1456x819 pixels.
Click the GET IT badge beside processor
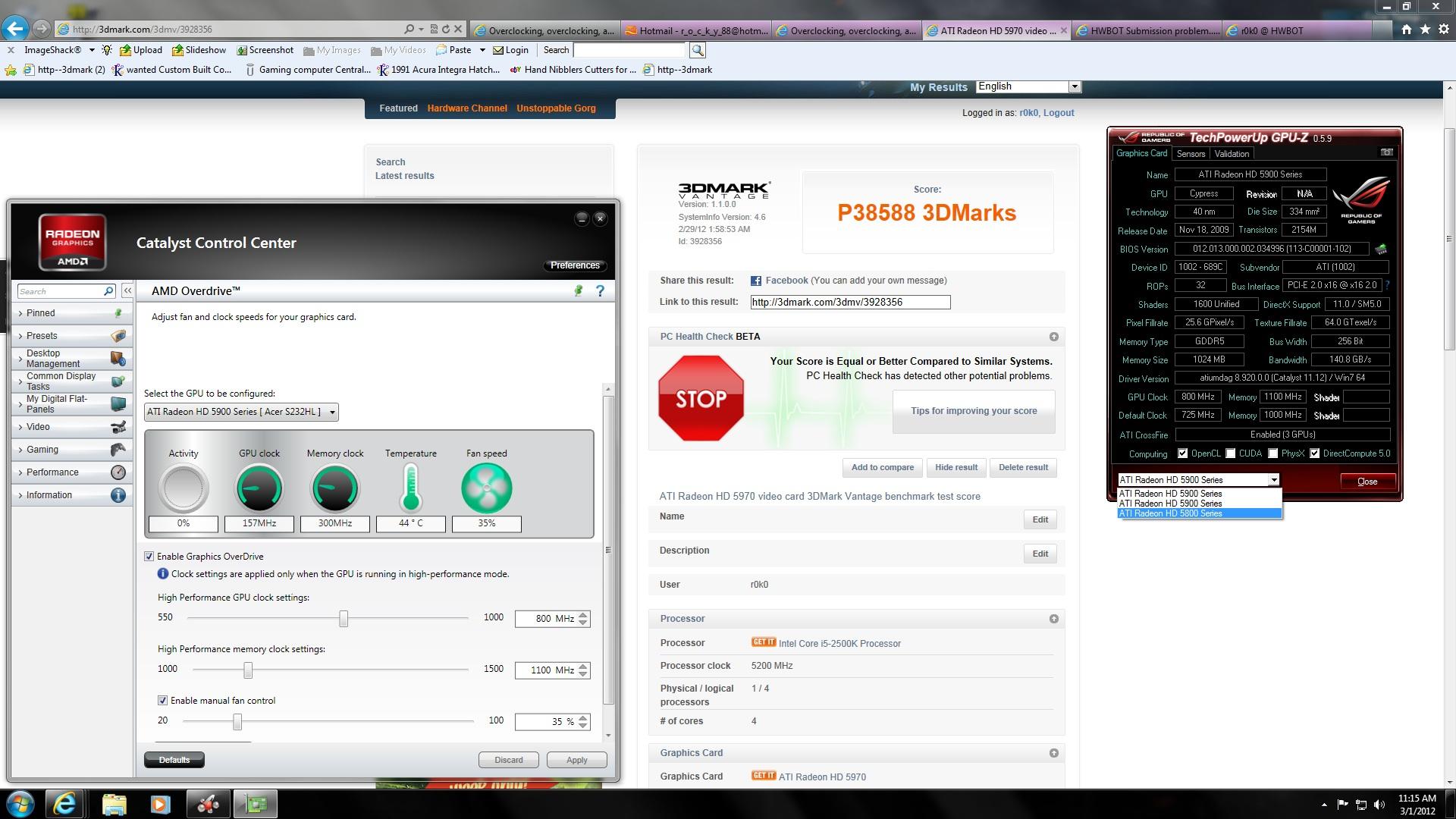tap(764, 642)
